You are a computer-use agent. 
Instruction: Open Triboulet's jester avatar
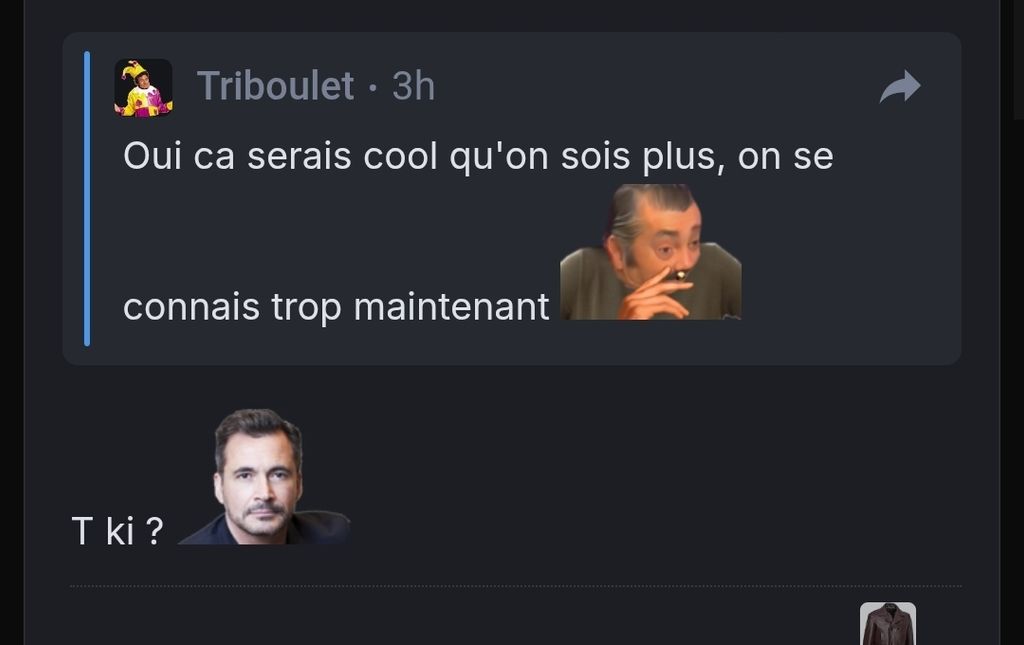tap(144, 88)
